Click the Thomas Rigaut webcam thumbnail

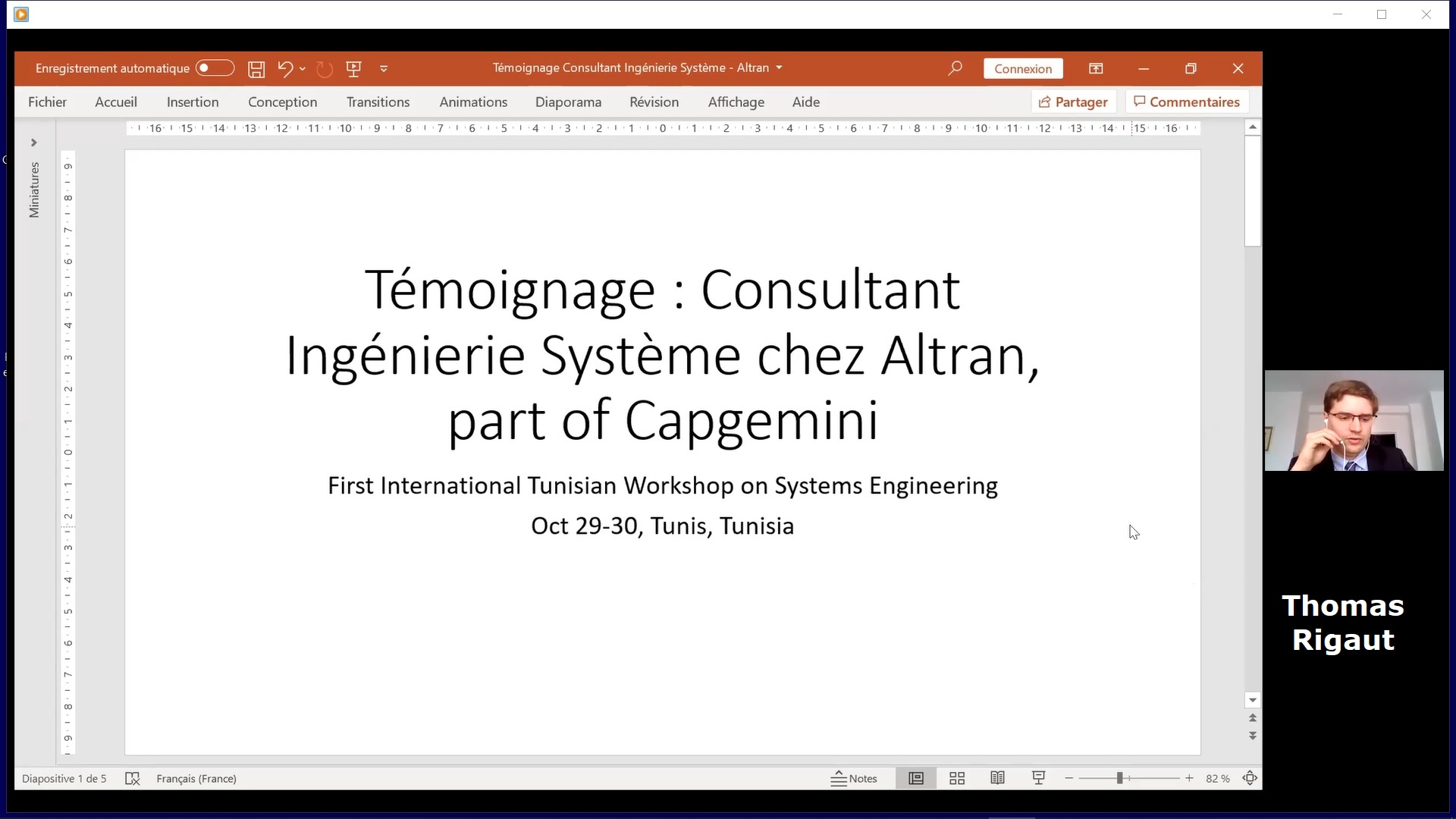click(1354, 421)
